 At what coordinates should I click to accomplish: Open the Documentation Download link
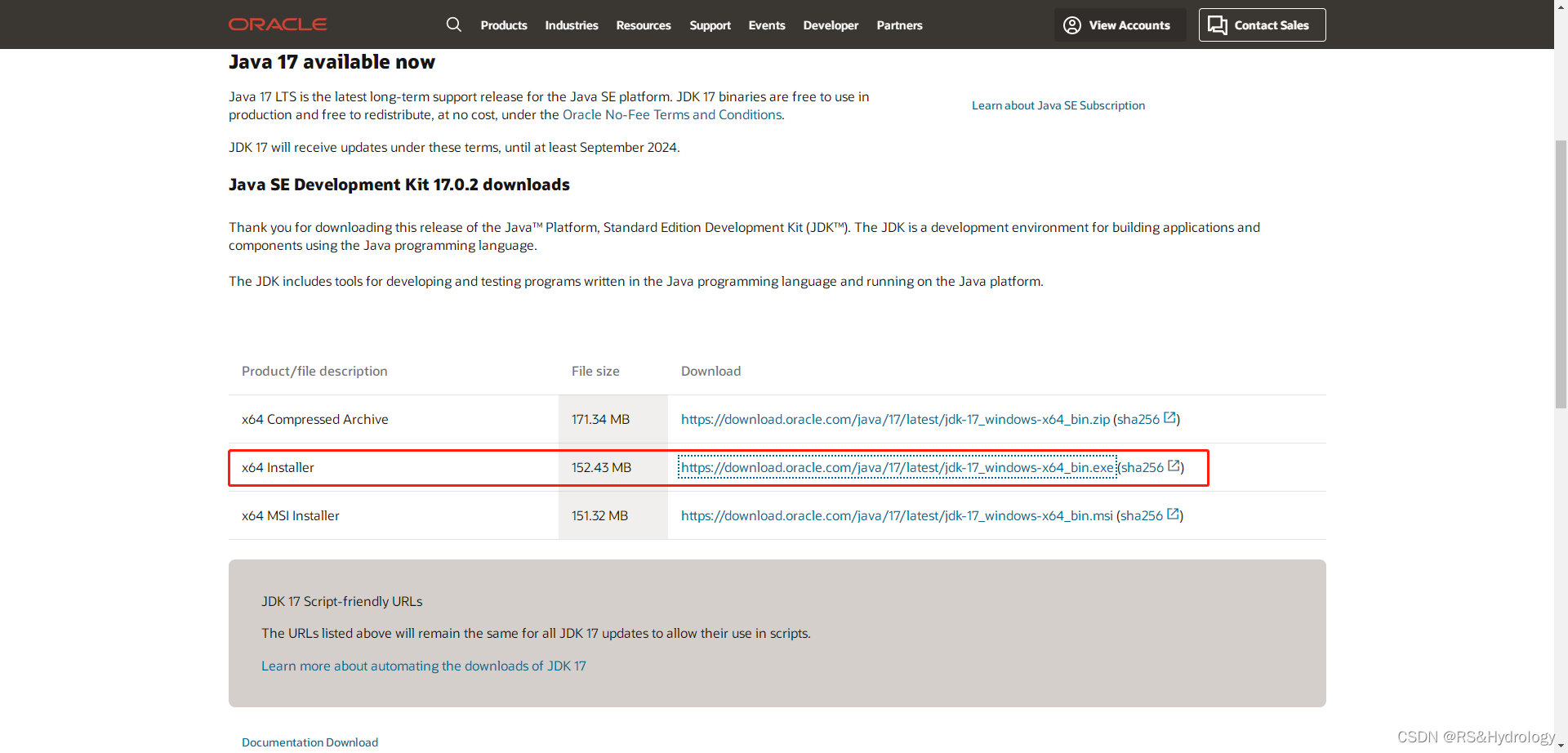pos(310,742)
